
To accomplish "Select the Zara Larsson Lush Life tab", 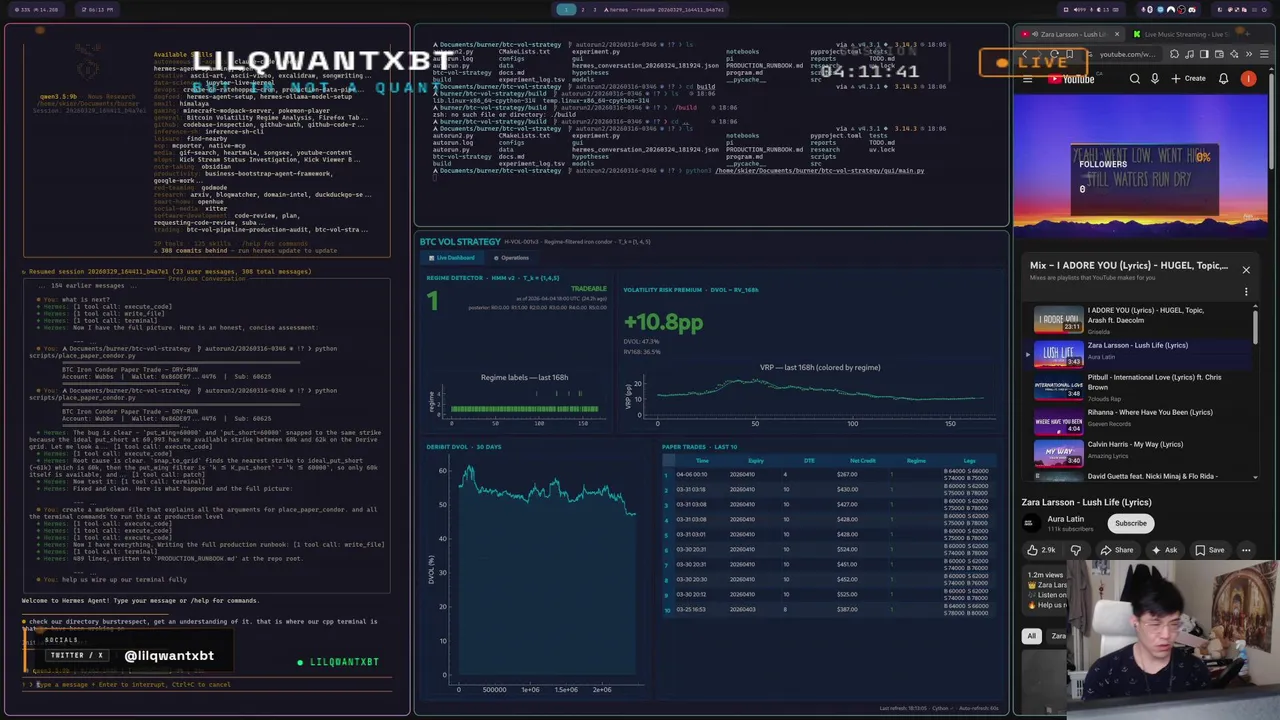I will (1068, 34).
